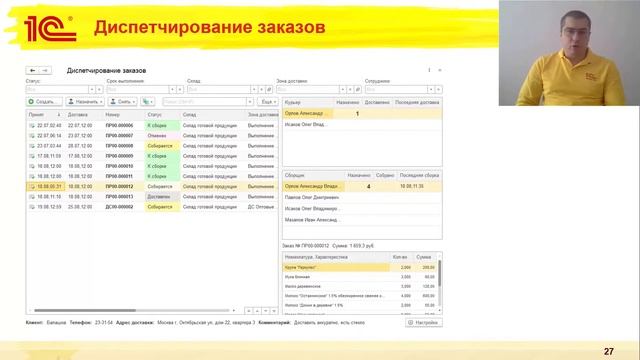Go forward with the right arrow button
This screenshot has width=640, height=360.
[45, 71]
